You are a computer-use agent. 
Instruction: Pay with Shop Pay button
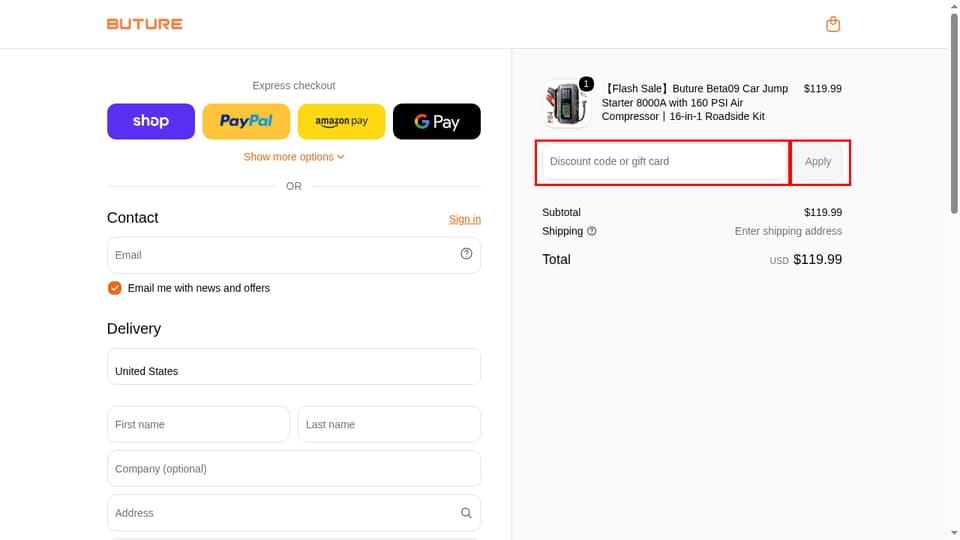click(x=151, y=121)
